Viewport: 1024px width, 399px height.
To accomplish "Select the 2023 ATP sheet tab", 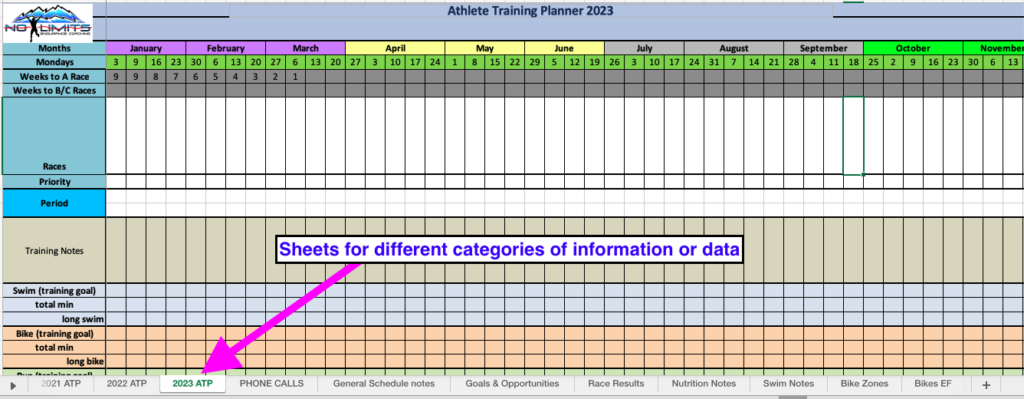I will click(193, 383).
